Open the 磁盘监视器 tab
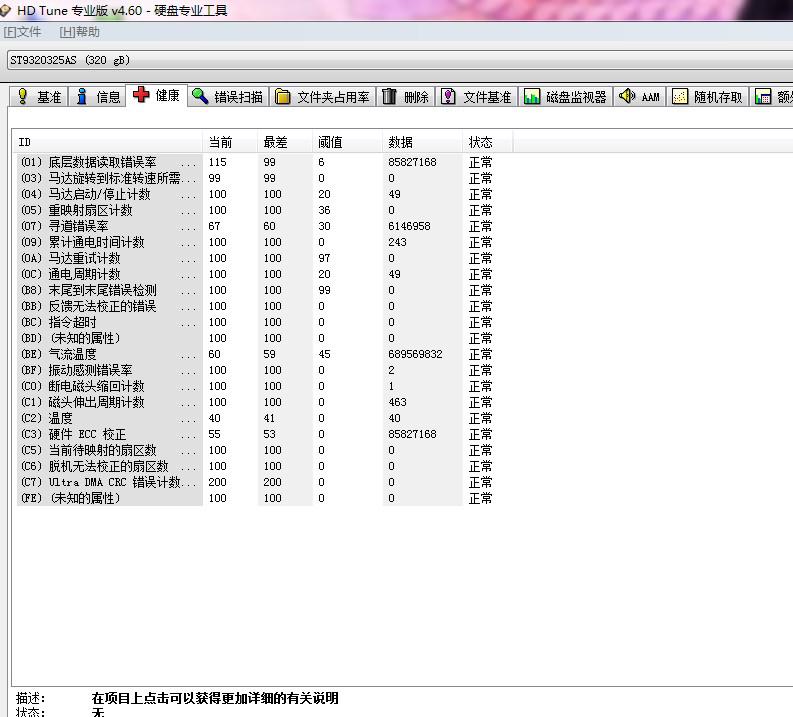This screenshot has height=717, width=793. point(565,97)
